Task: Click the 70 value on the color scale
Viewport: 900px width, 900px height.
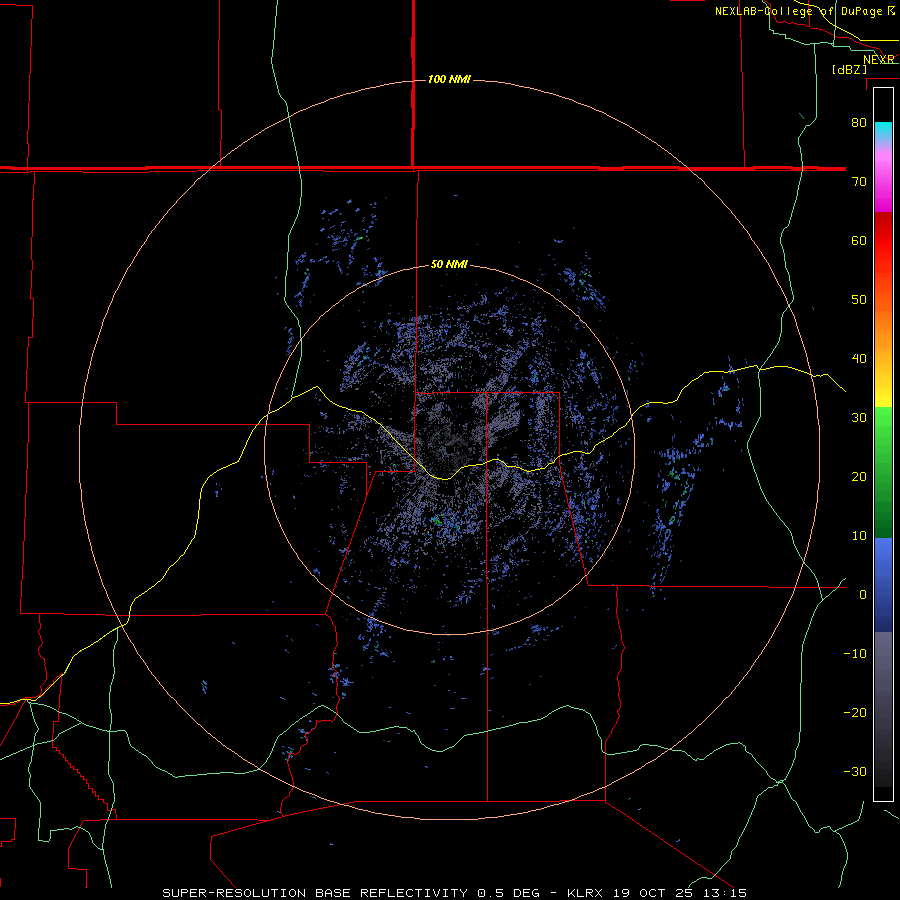Action: point(859,182)
